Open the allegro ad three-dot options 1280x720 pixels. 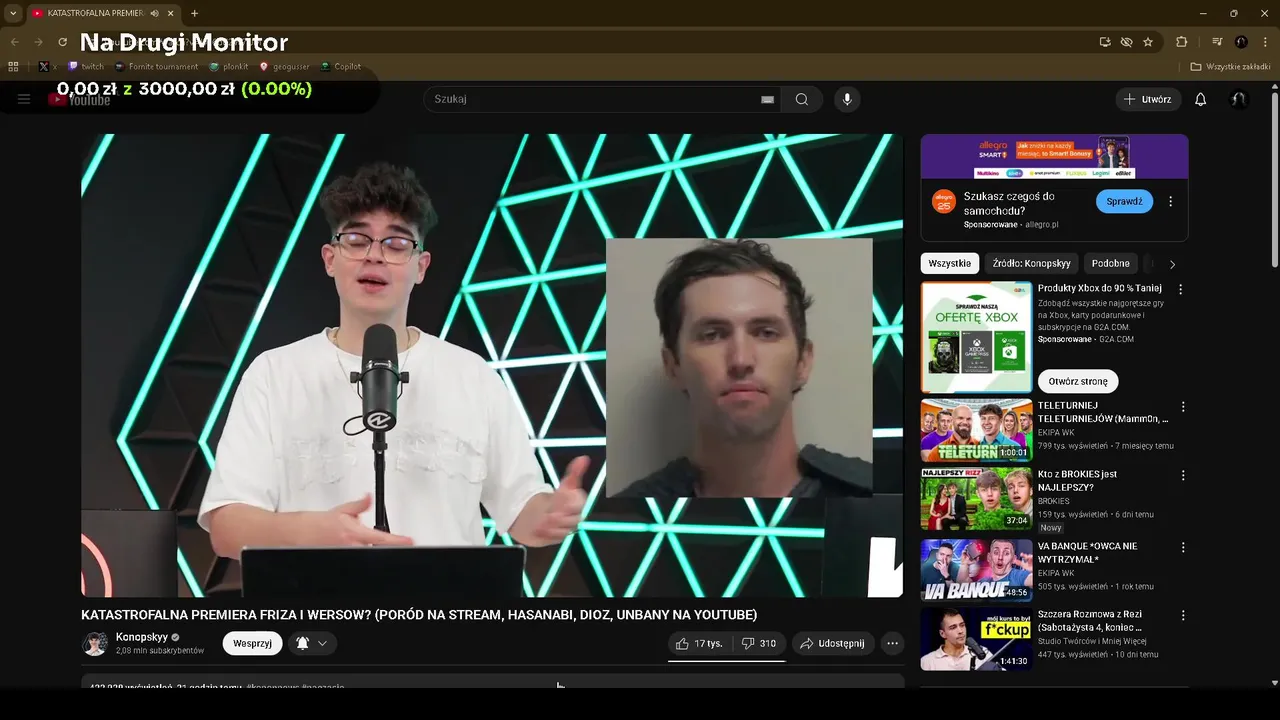click(1170, 201)
